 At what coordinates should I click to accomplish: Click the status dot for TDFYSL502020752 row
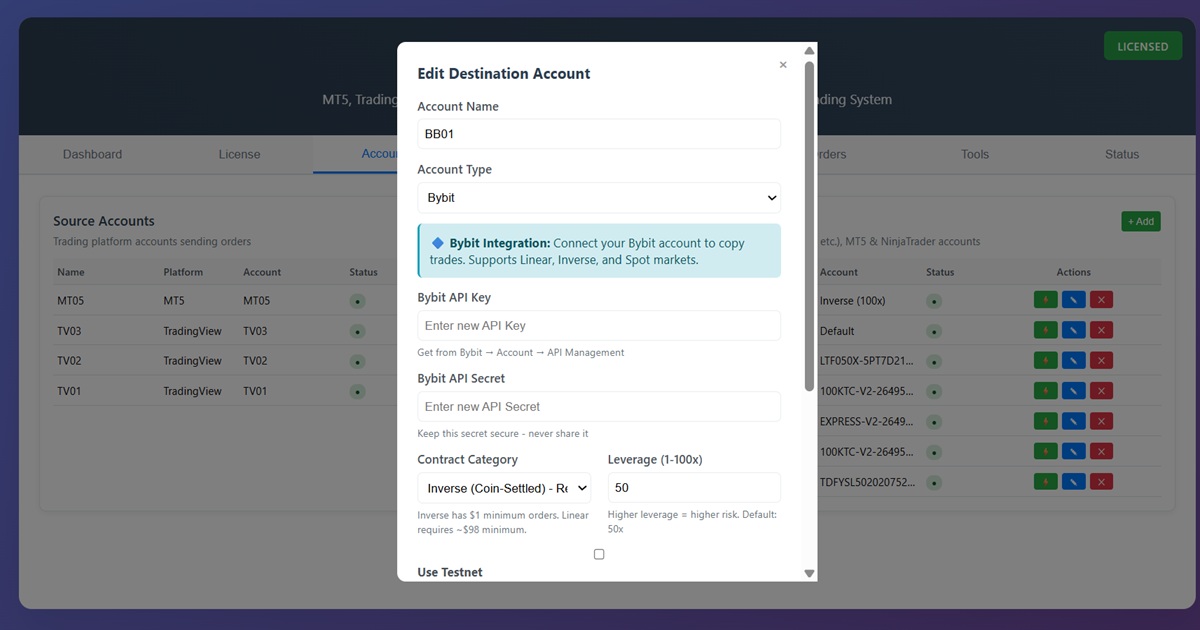pos(934,483)
